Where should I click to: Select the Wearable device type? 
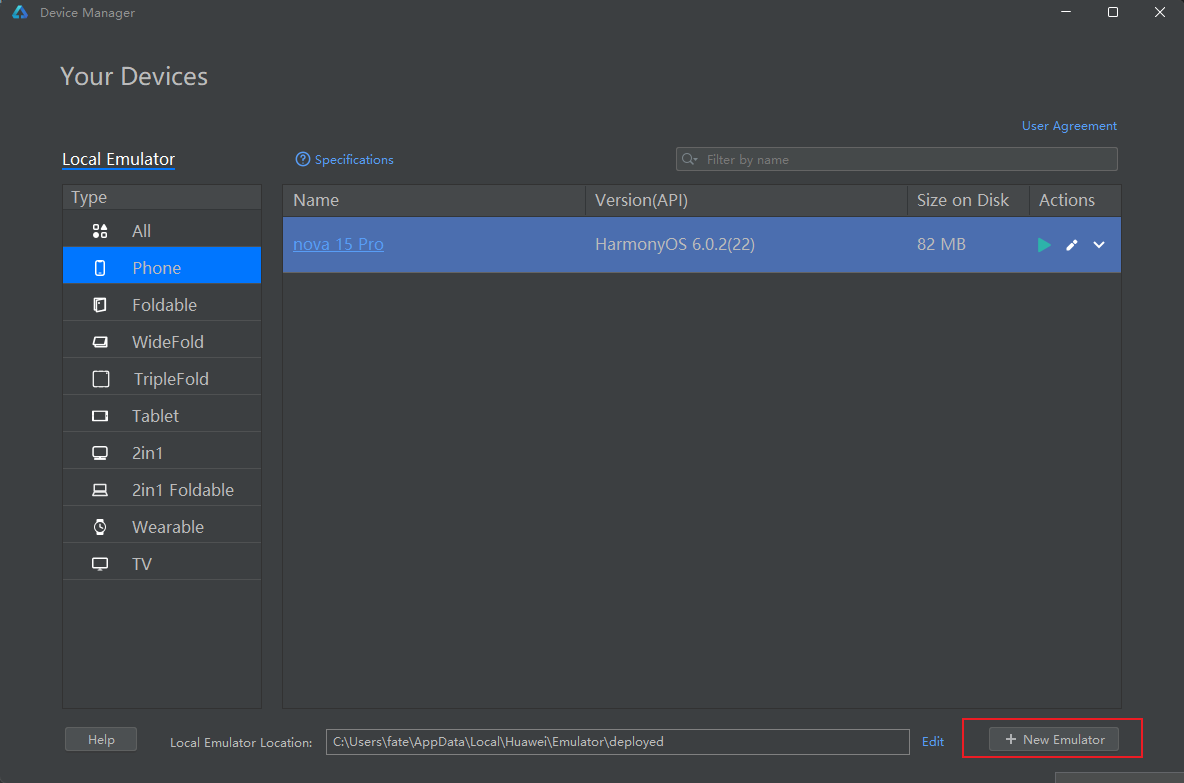pyautogui.click(x=162, y=527)
